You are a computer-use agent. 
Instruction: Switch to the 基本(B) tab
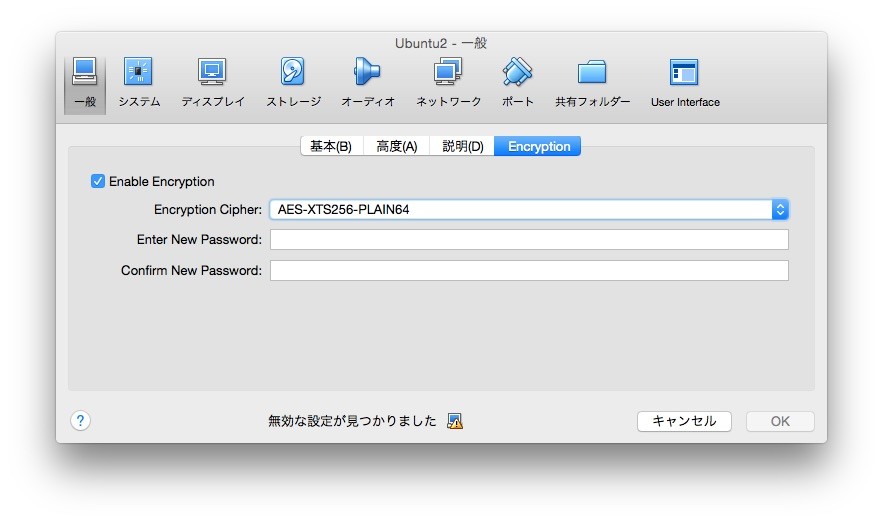point(331,146)
